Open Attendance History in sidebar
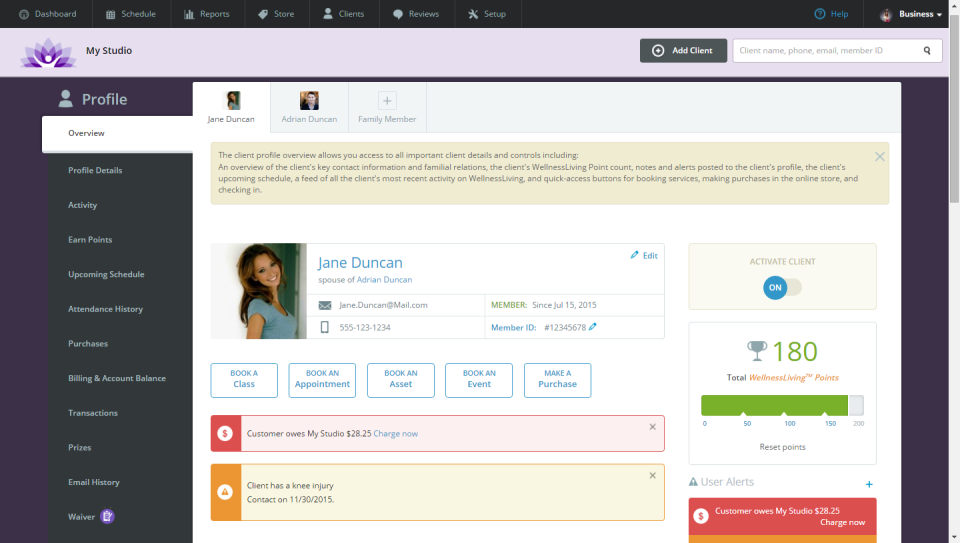Screen dimensions: 960x543 click(x=105, y=309)
